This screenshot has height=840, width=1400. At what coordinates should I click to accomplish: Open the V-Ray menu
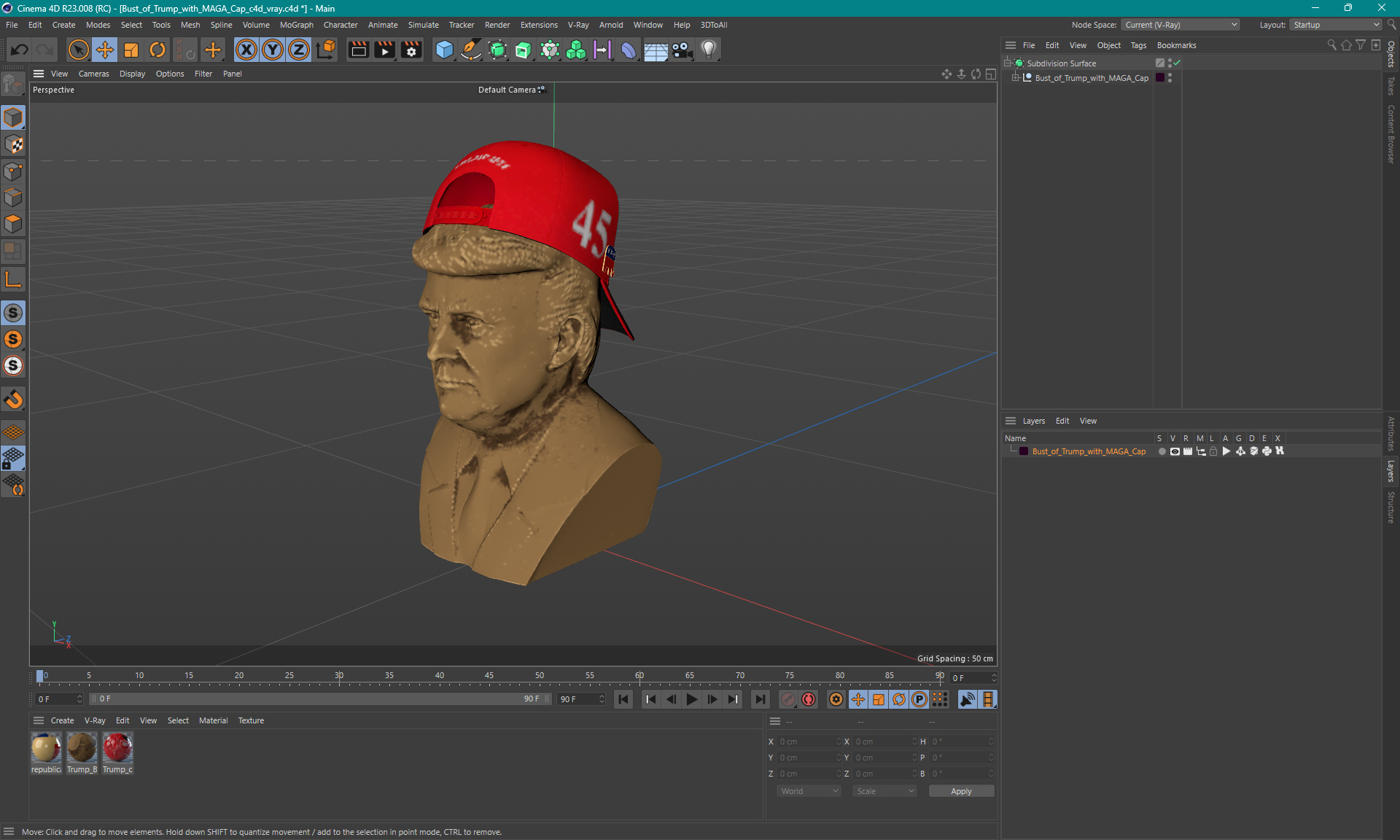(x=578, y=25)
